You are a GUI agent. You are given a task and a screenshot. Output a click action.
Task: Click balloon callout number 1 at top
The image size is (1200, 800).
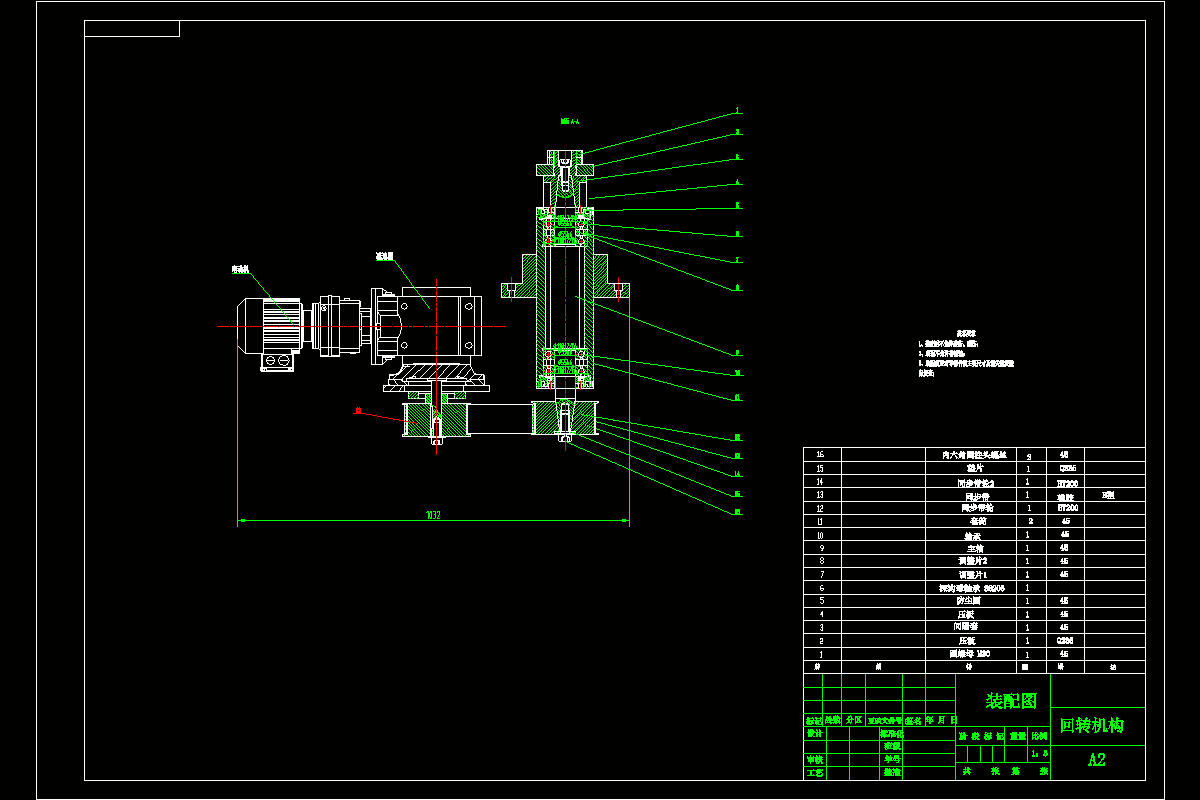point(738,111)
